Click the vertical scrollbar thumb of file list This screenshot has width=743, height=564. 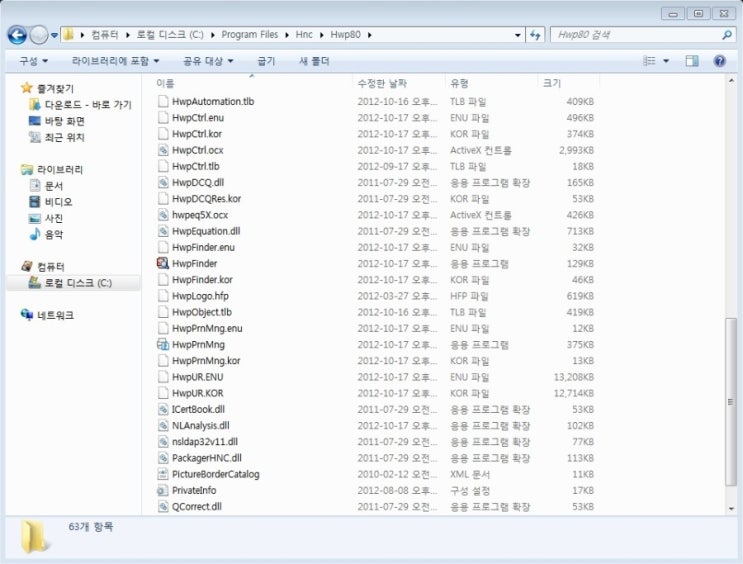(731, 402)
